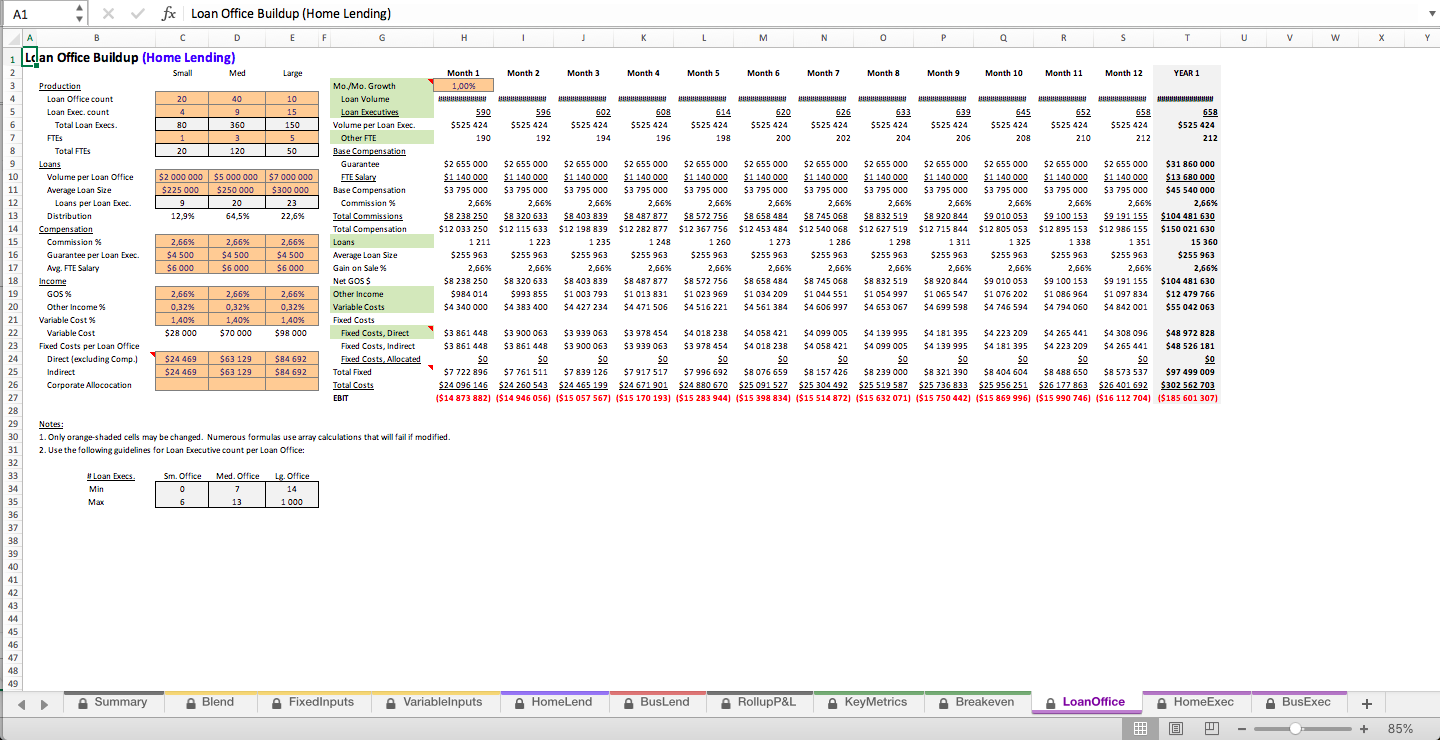Step the Name Box arrows
Viewport: 1440px width, 740px height.
click(x=80, y=14)
